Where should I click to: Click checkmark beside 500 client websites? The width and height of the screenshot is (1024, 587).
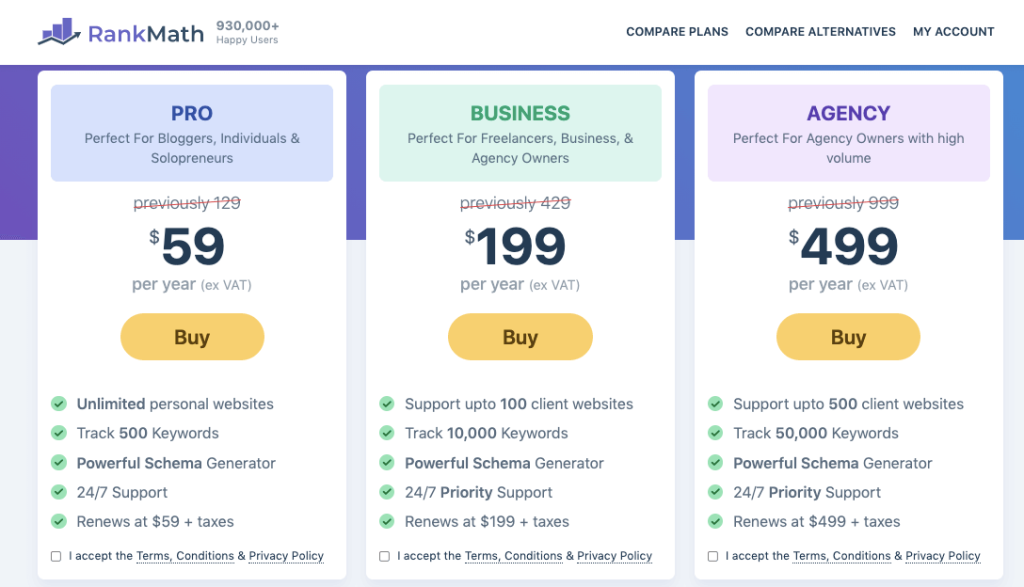click(716, 404)
